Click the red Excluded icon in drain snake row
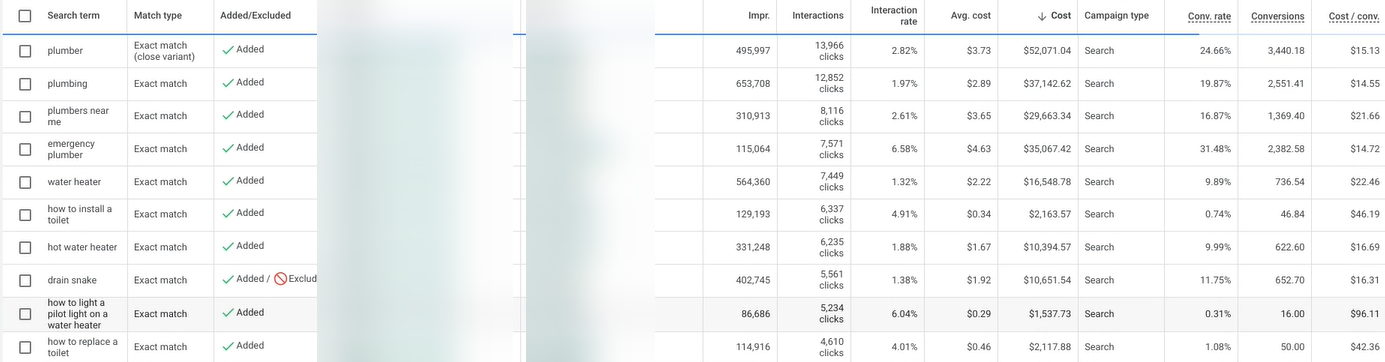Viewport: 1385px width, 362px height. [281, 279]
